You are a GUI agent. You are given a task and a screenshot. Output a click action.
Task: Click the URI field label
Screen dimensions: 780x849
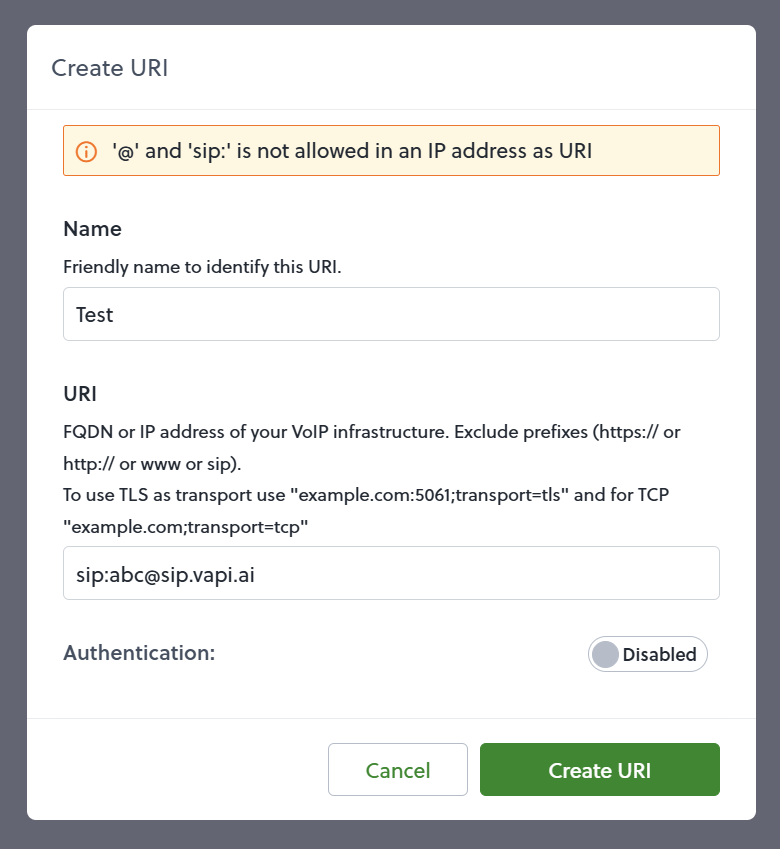point(80,394)
